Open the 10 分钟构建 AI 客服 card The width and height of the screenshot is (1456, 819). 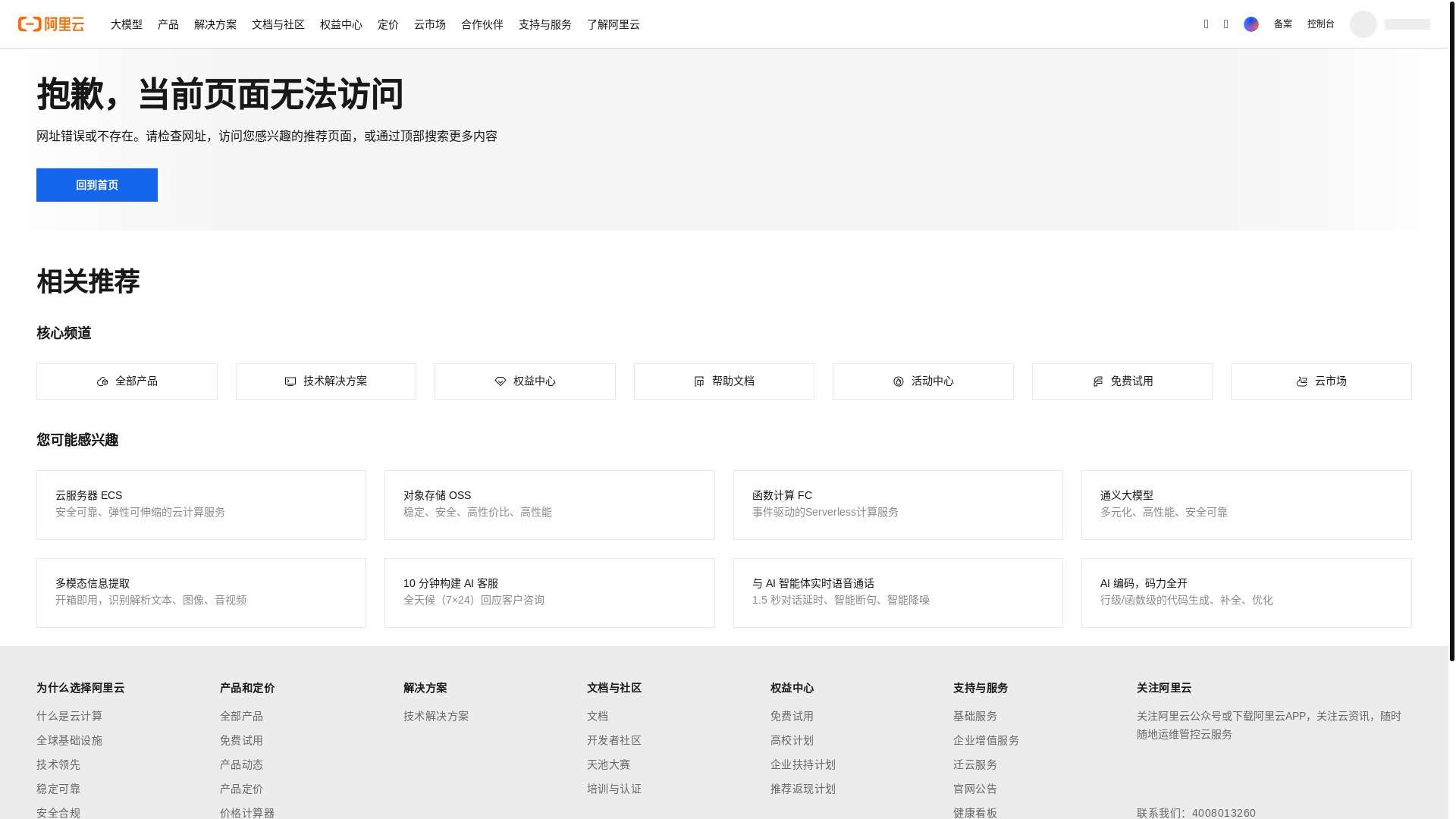pyautogui.click(x=550, y=593)
